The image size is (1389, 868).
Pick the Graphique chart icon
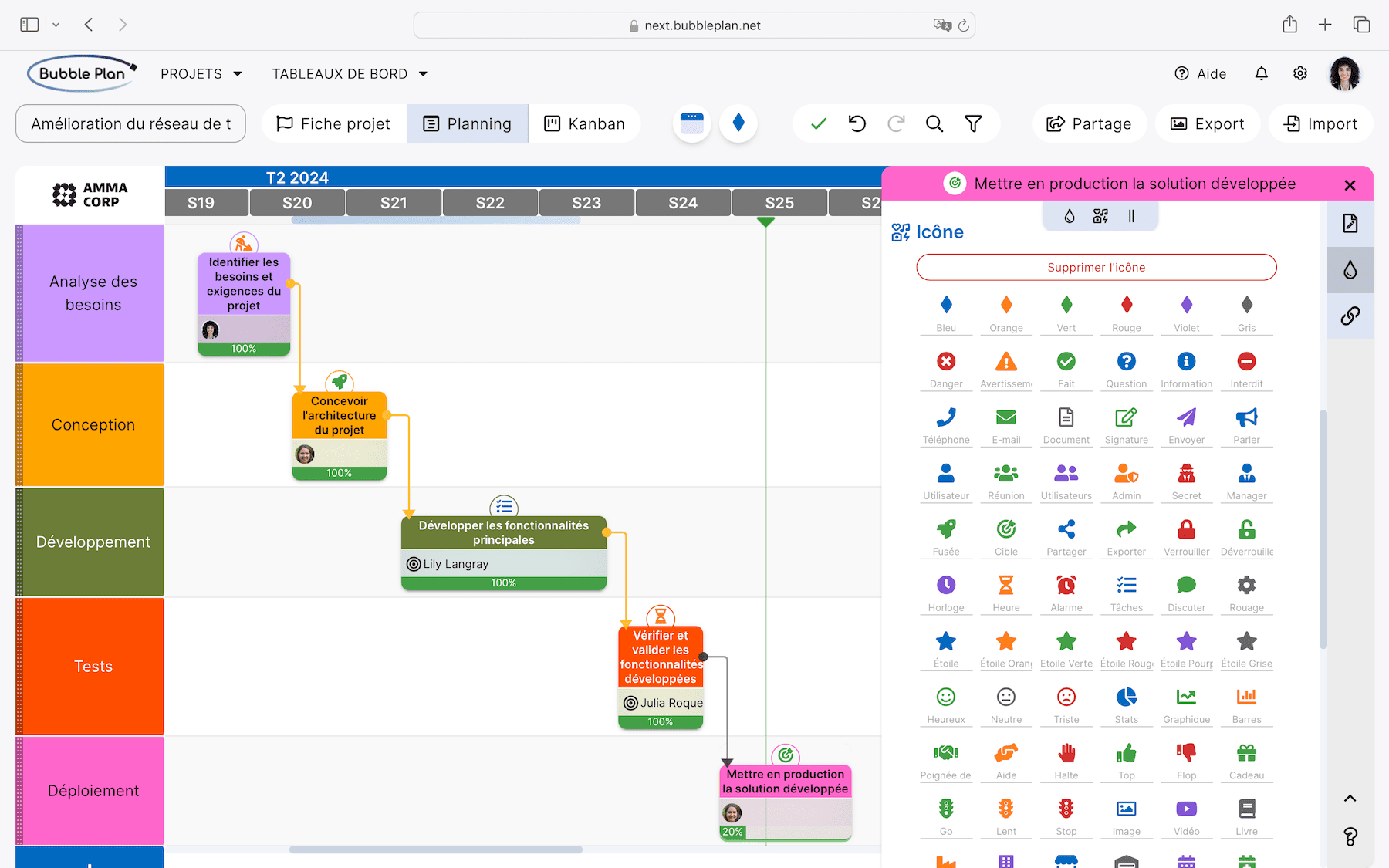1186,698
